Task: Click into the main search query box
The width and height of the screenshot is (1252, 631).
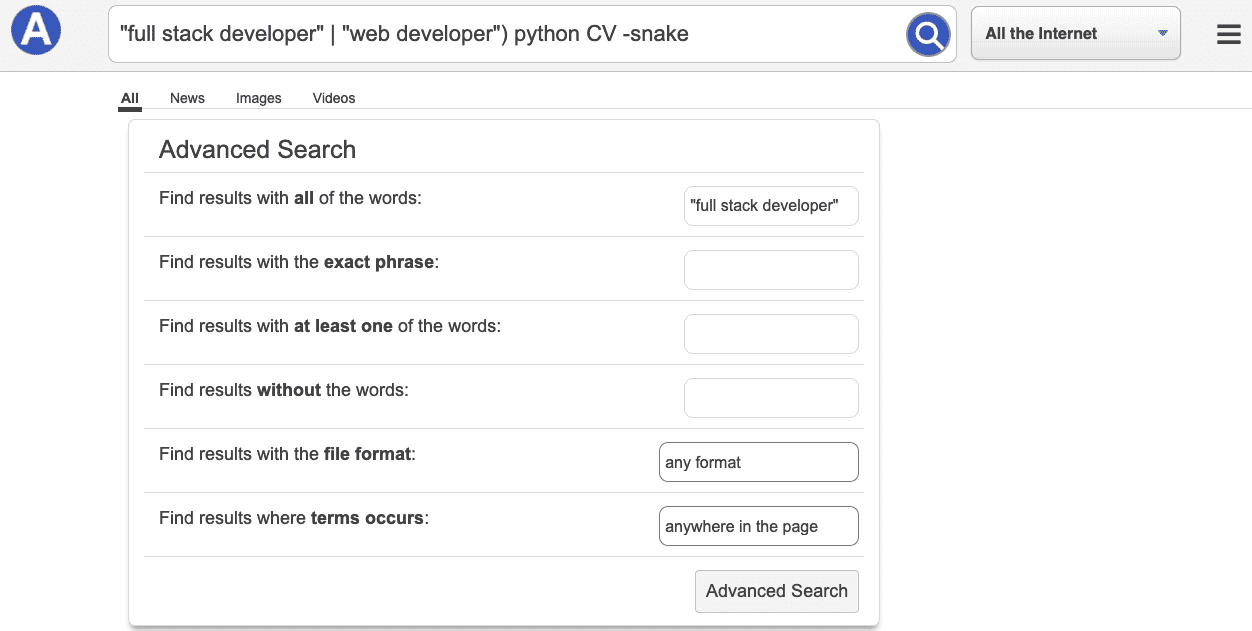Action: click(x=505, y=35)
